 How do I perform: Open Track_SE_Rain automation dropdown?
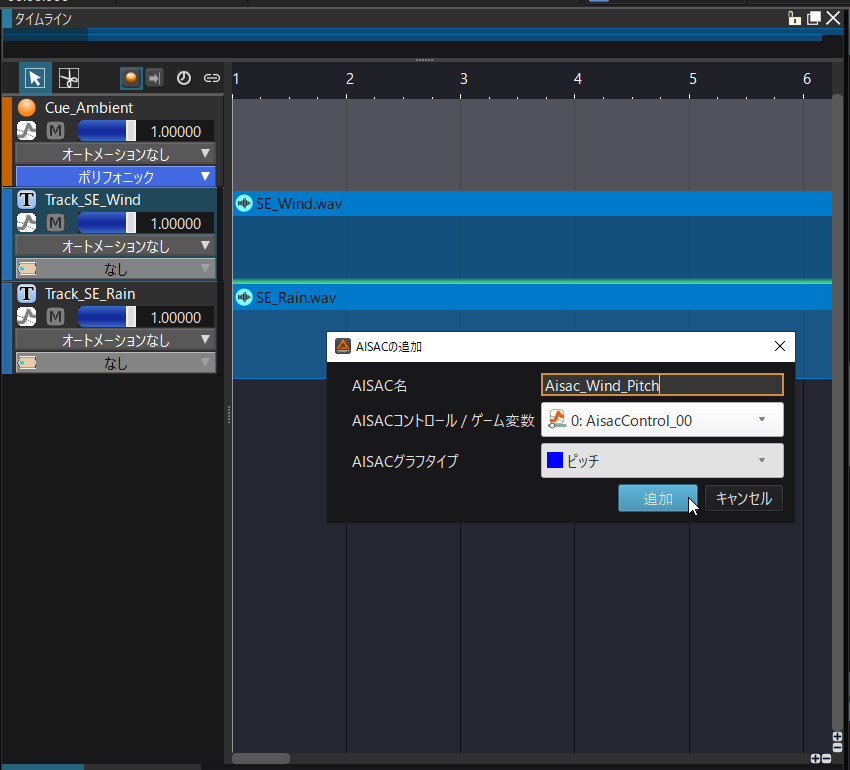pyautogui.click(x=115, y=340)
